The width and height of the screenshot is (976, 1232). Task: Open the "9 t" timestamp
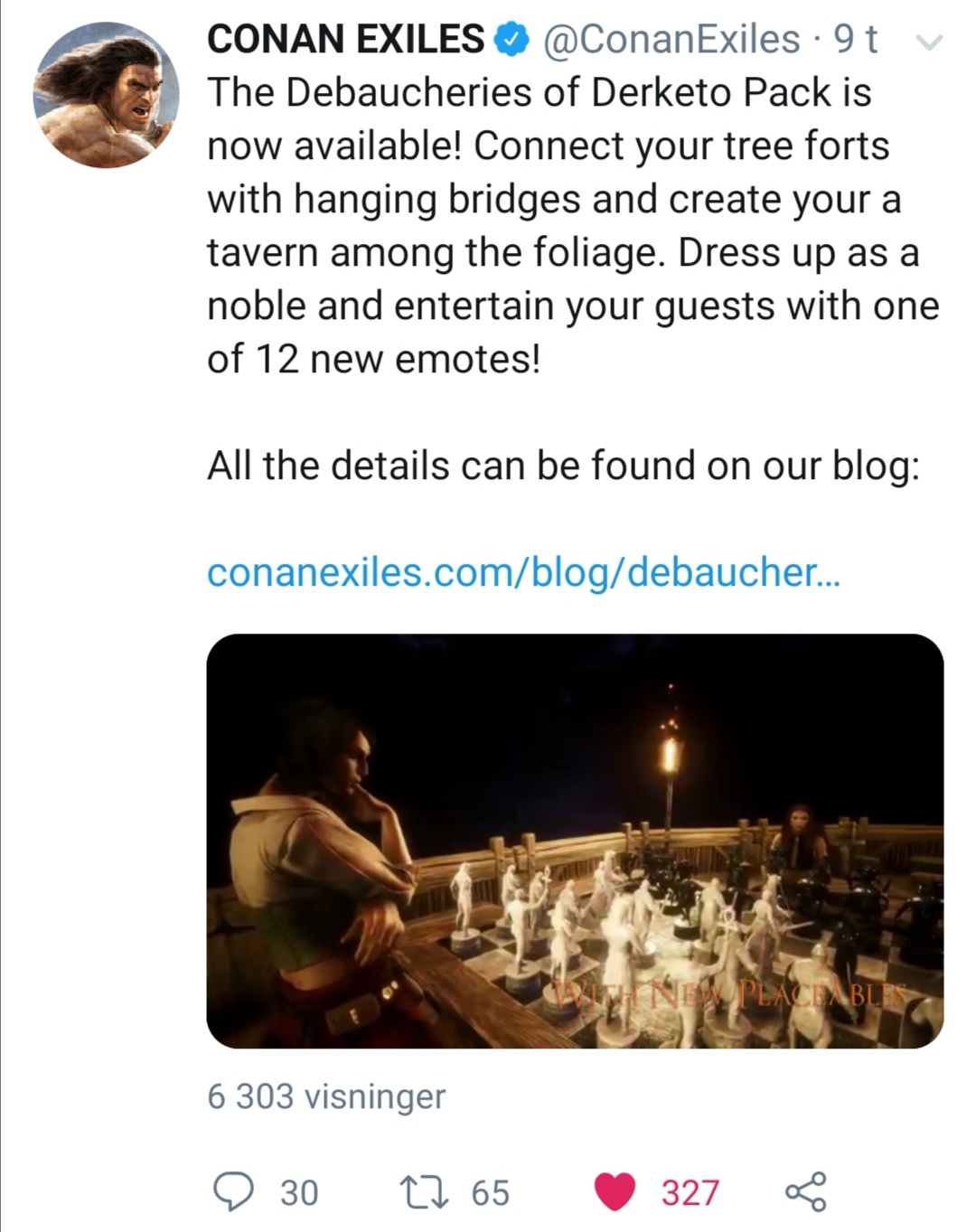(855, 40)
